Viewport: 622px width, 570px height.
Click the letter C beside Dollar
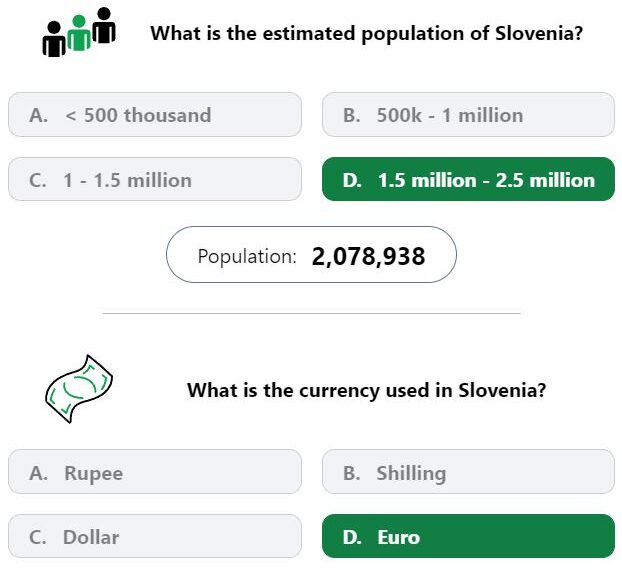click(x=38, y=537)
